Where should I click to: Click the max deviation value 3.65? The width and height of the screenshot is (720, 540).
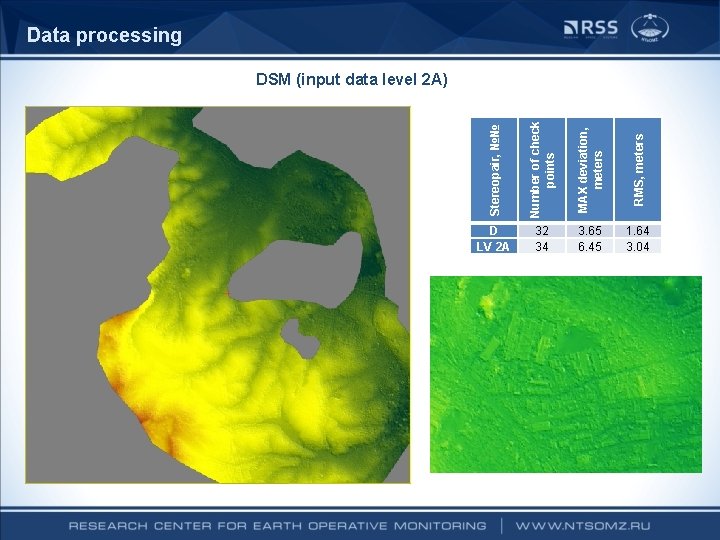click(x=590, y=231)
